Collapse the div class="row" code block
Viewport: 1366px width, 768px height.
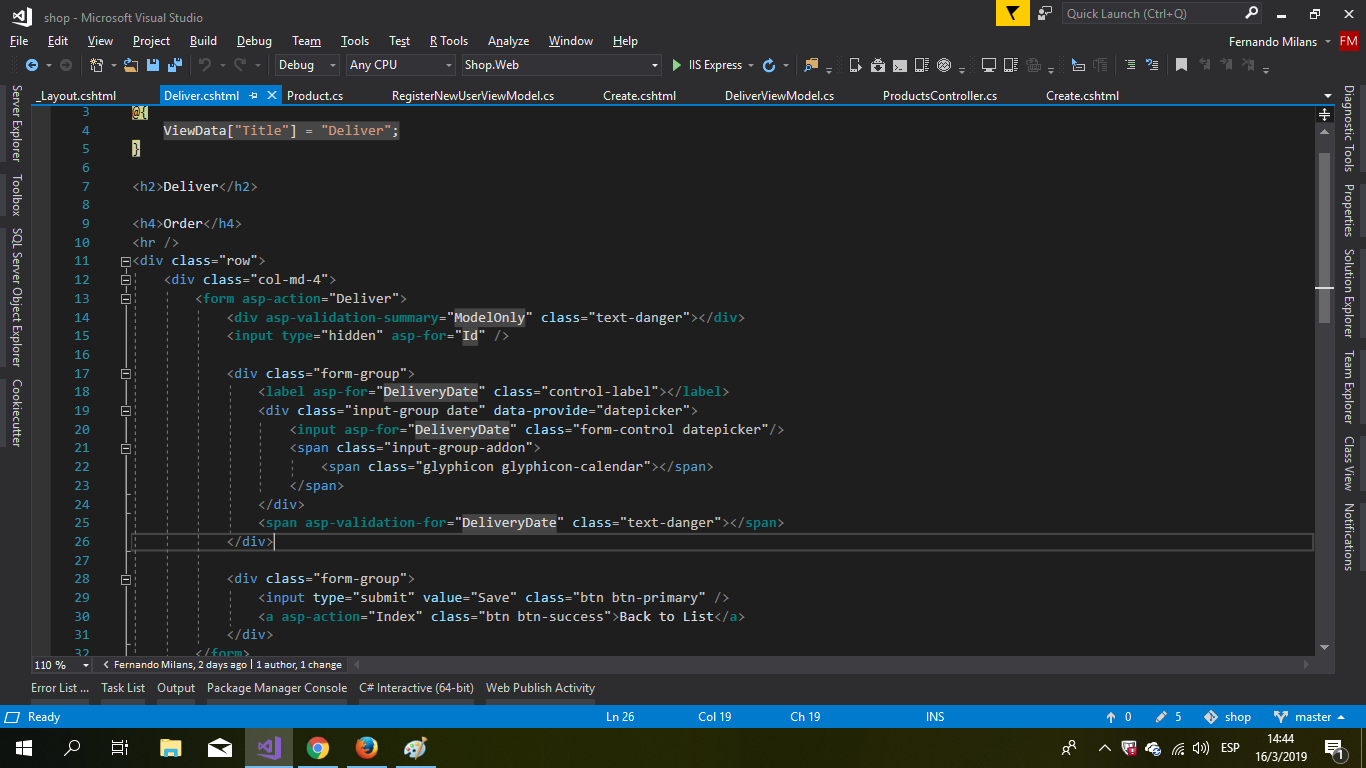pos(126,261)
